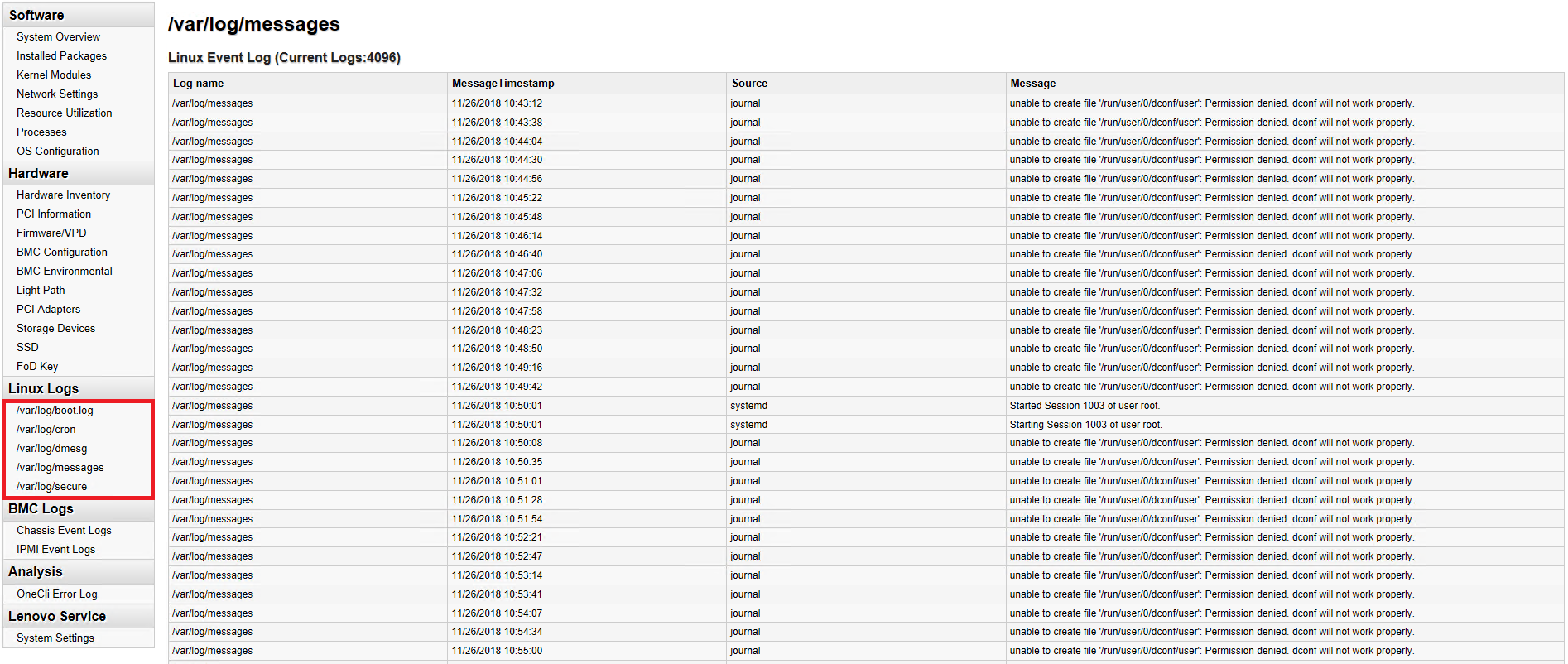Open OS Configuration
The width and height of the screenshot is (1568, 664).
coord(58,151)
